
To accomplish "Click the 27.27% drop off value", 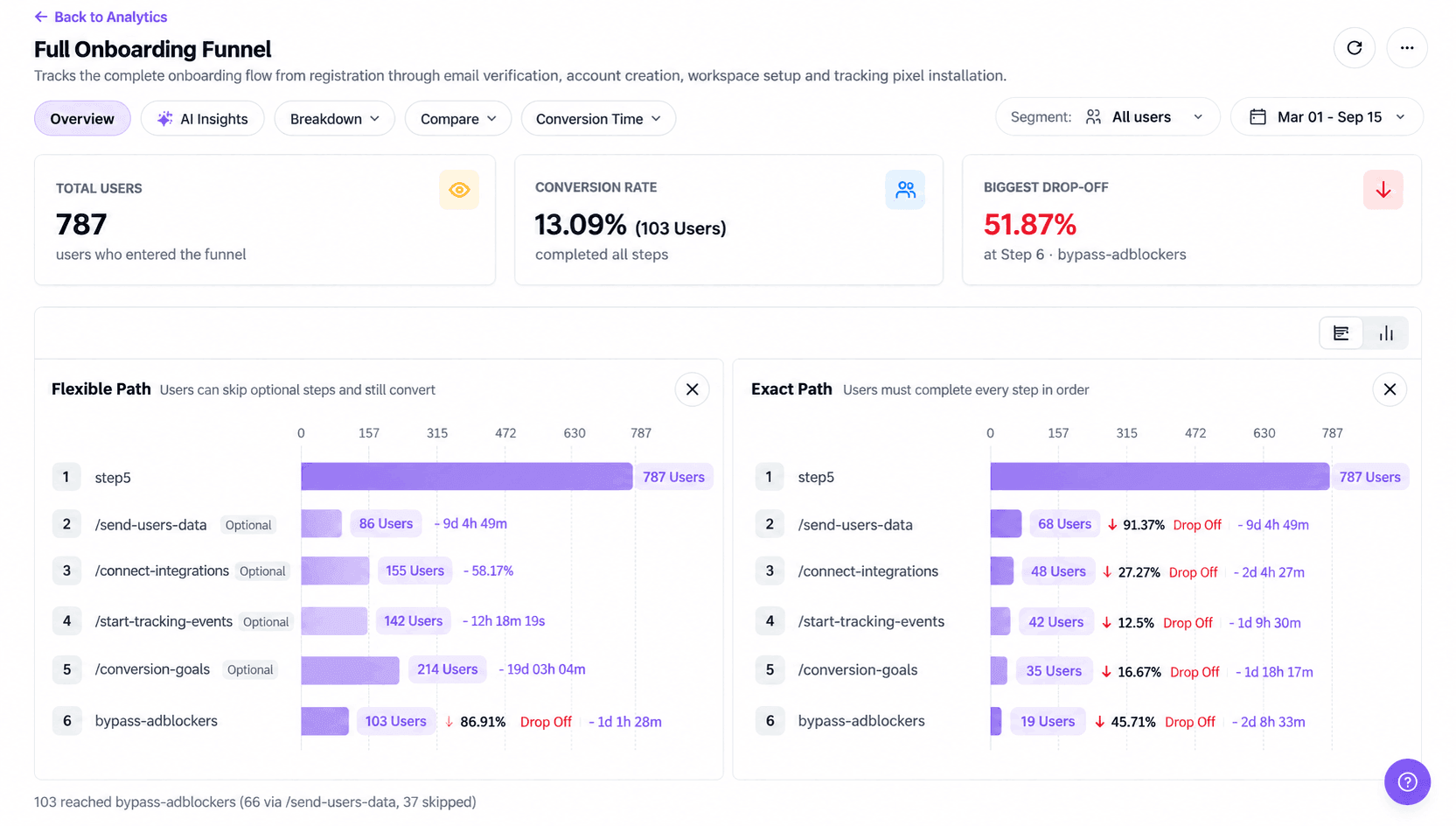I will coord(1139,572).
